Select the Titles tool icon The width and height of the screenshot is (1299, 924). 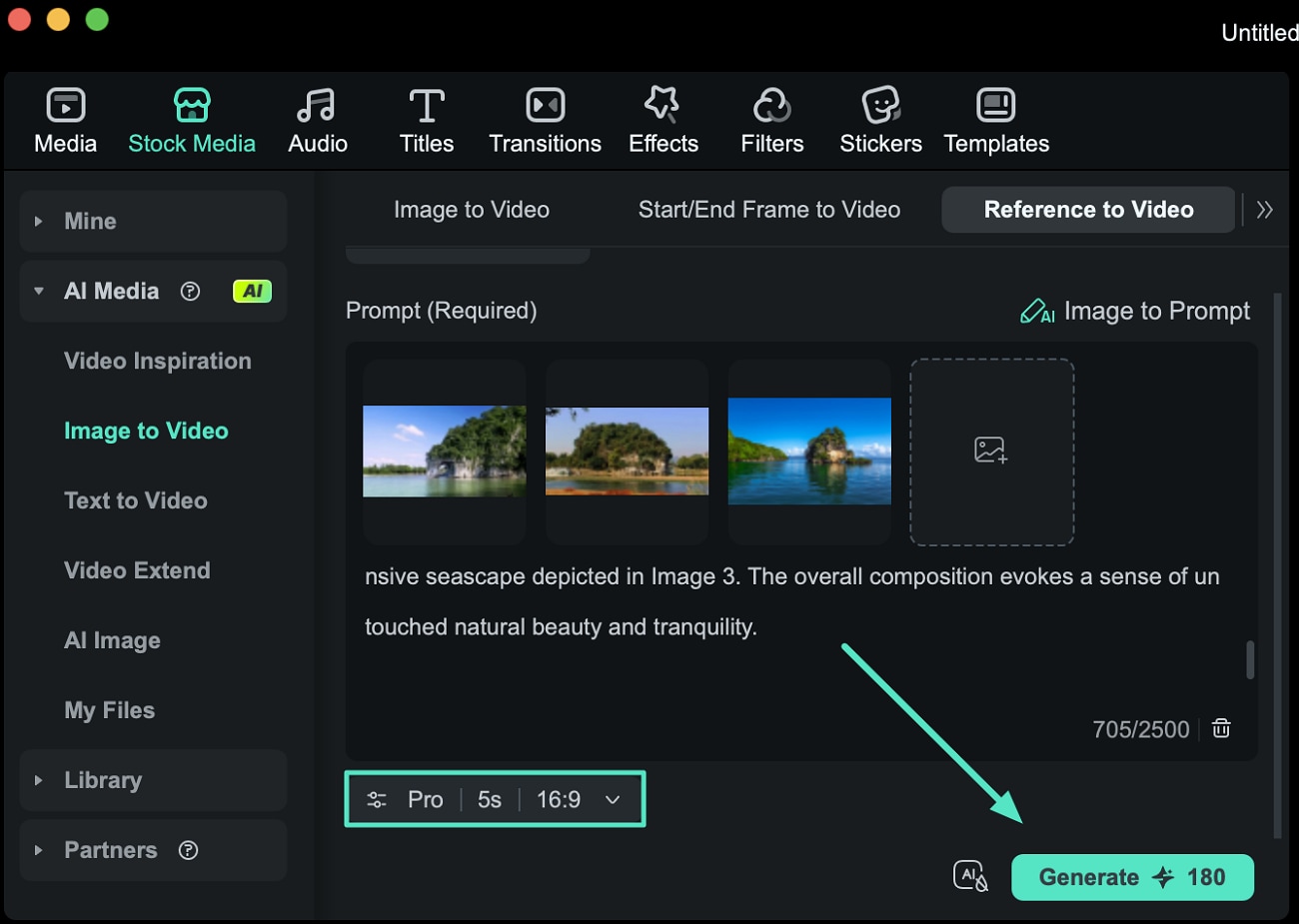[x=427, y=106]
